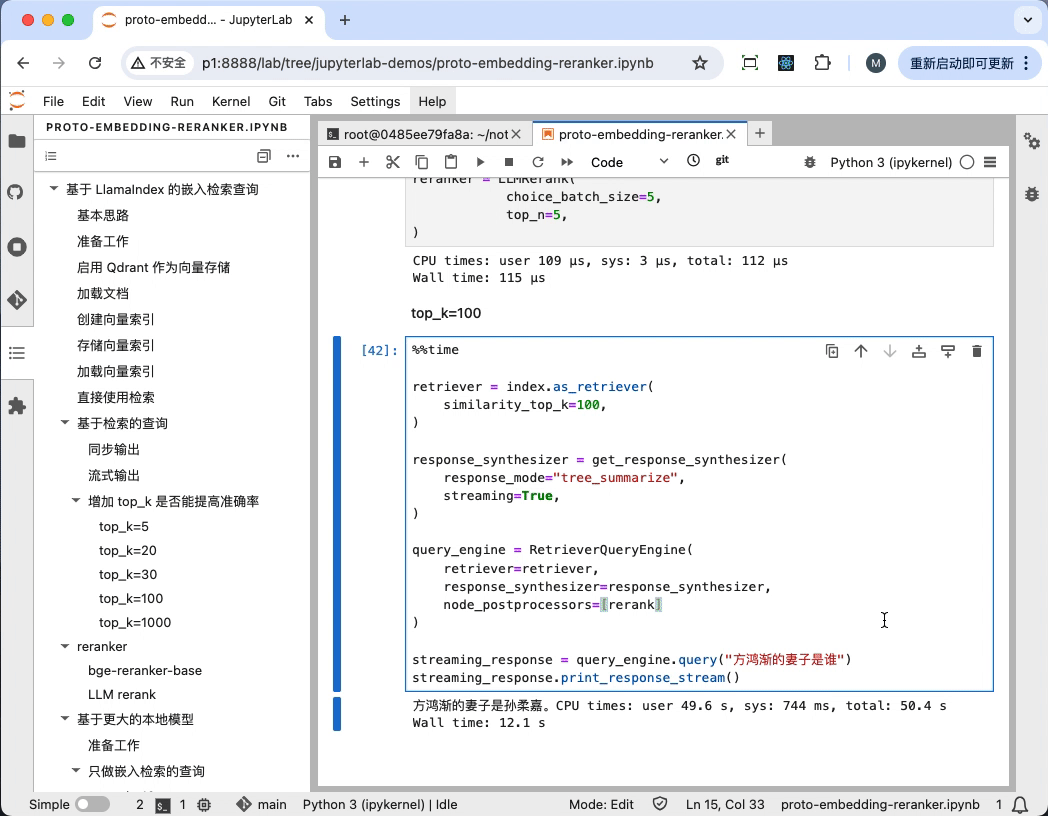1048x816 pixels.
Task: Open the Extension Manager panel
Action: [17, 406]
